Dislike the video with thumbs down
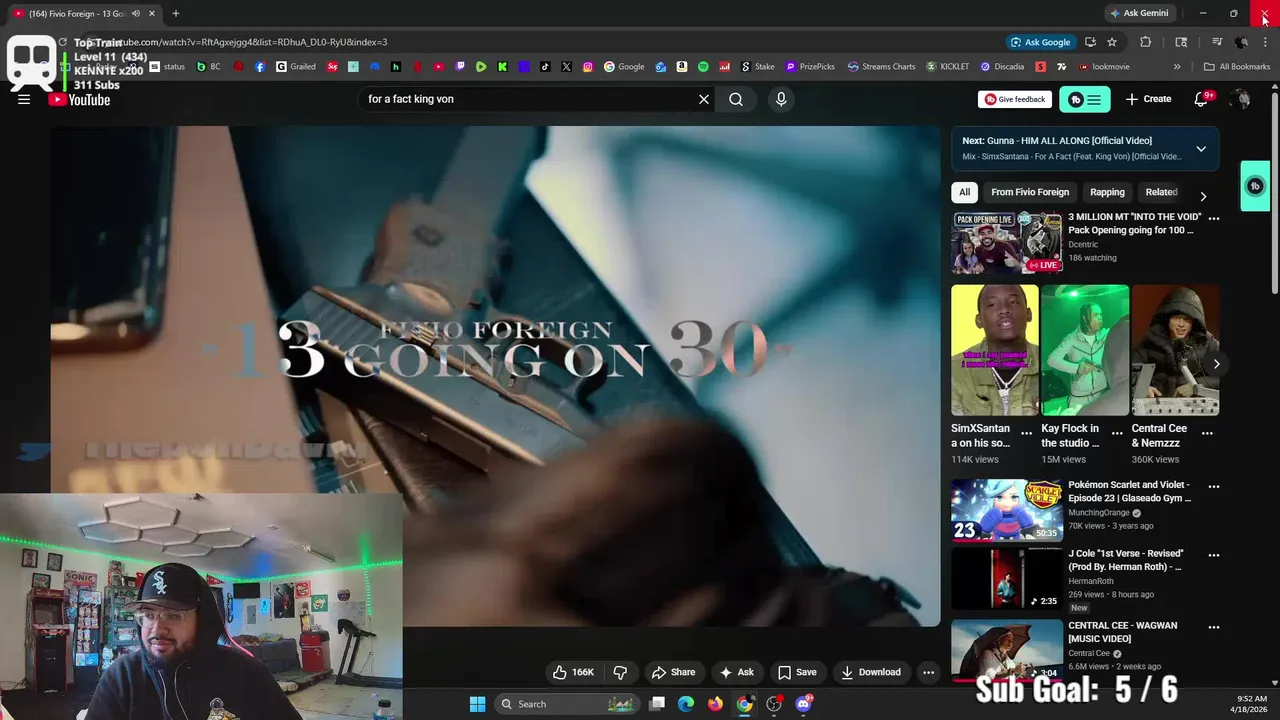 pyautogui.click(x=620, y=672)
